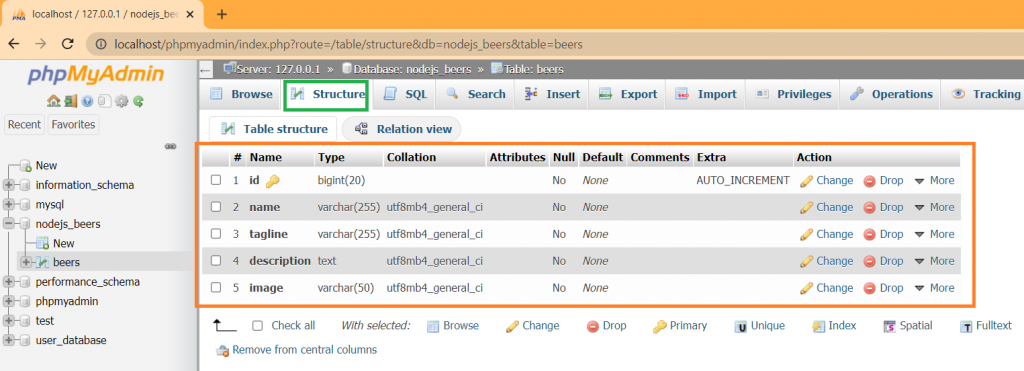Tick the checkbox for the id column
Image resolution: width=1024 pixels, height=371 pixels.
pyautogui.click(x=216, y=180)
